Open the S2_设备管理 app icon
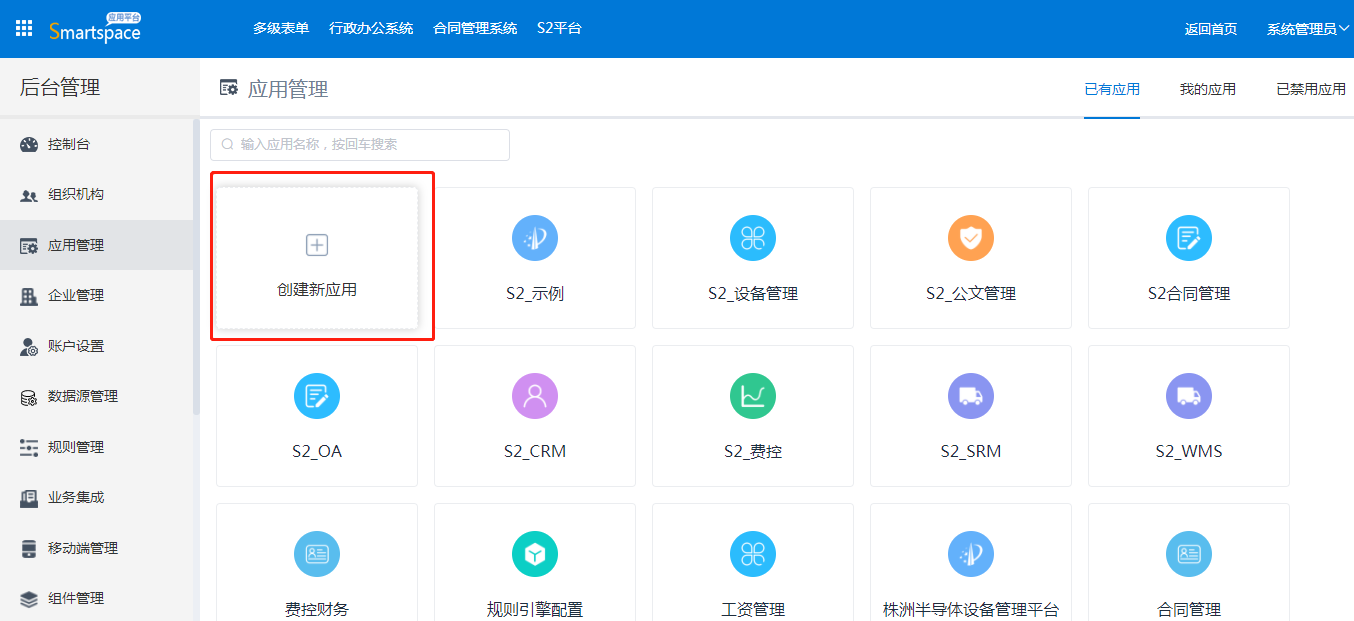 [753, 238]
